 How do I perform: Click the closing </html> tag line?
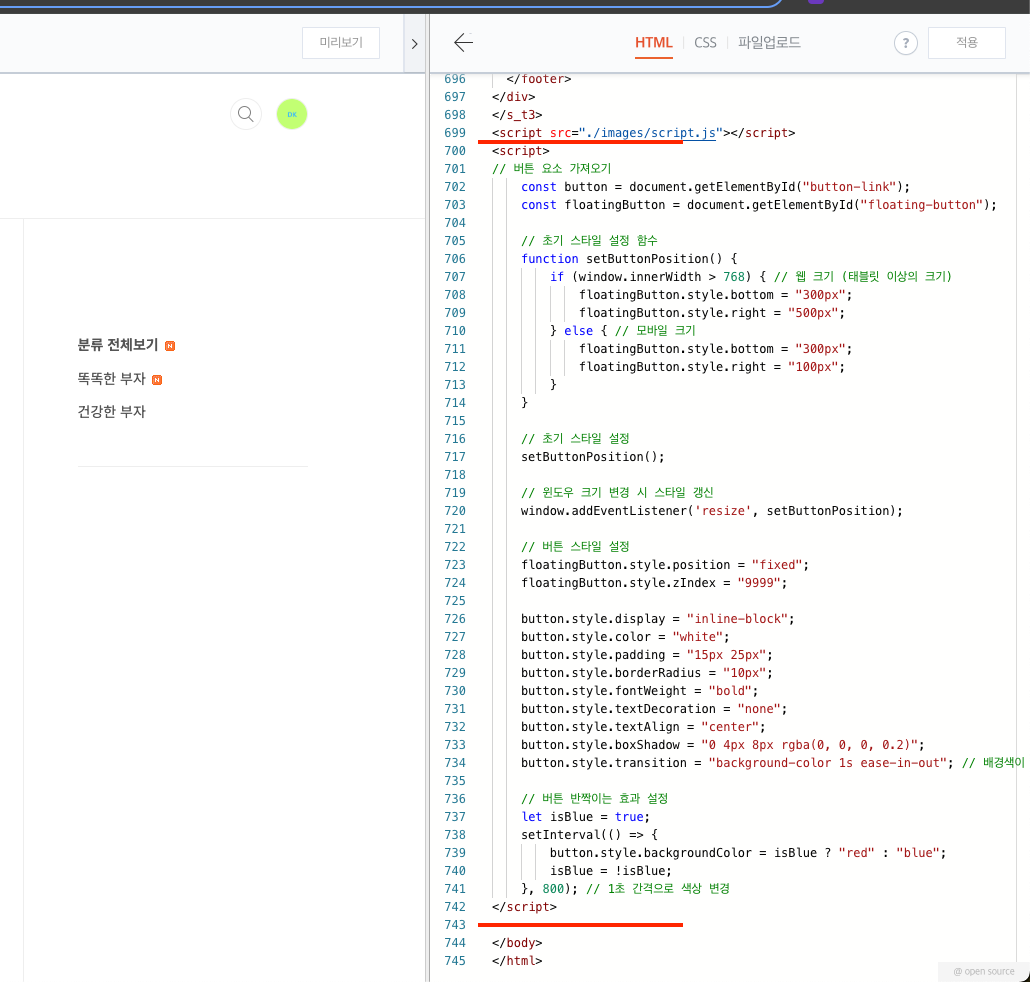coord(517,961)
